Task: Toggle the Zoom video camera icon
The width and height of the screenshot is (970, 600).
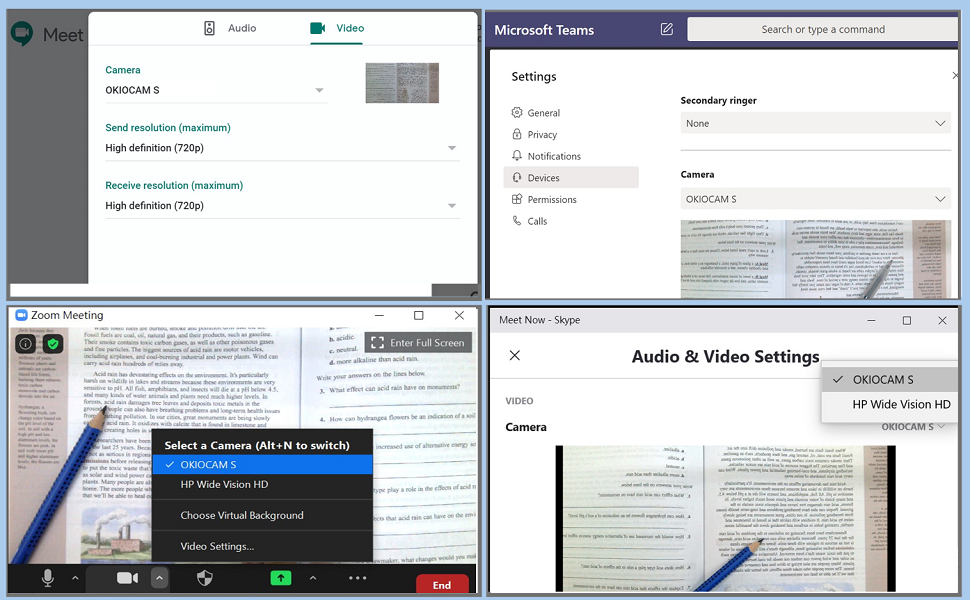Action: 127,578
